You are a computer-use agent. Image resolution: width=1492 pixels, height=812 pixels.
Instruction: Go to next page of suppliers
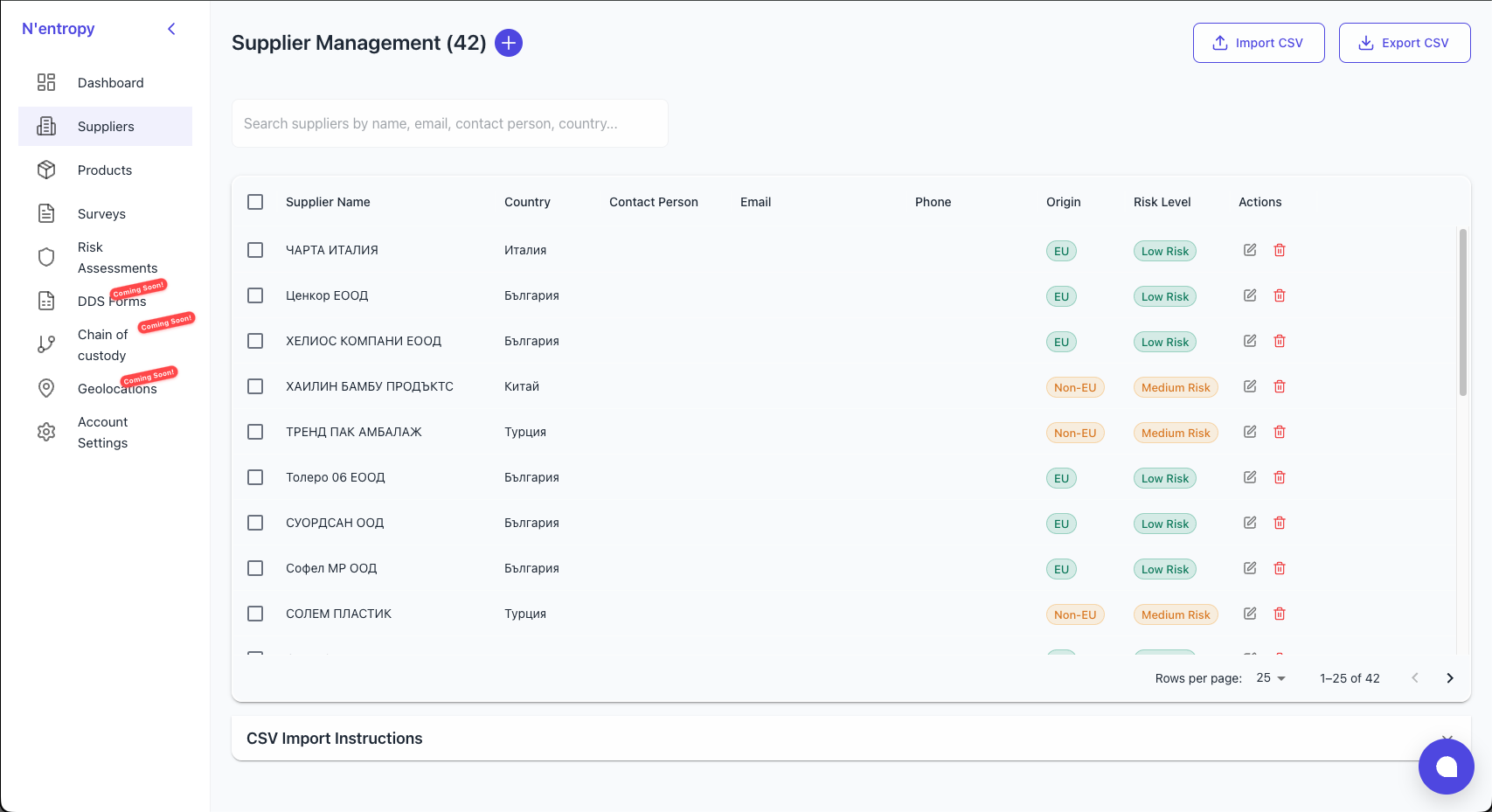click(x=1450, y=678)
